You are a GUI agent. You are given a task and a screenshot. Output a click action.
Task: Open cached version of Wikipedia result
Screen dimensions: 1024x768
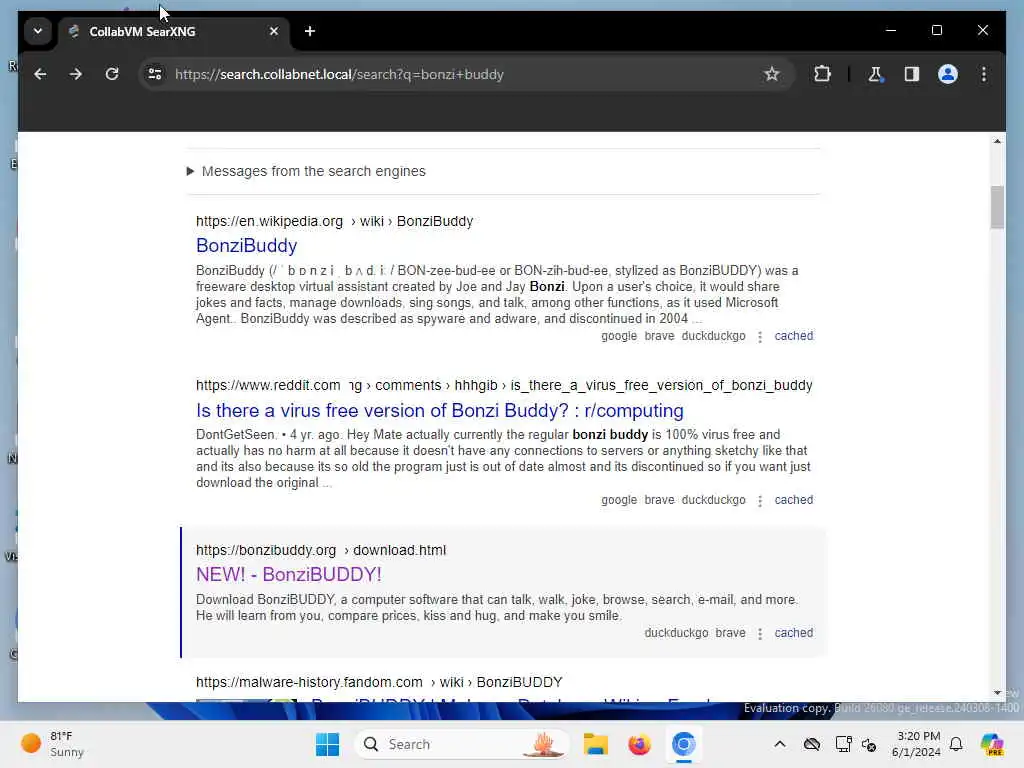[x=793, y=336]
